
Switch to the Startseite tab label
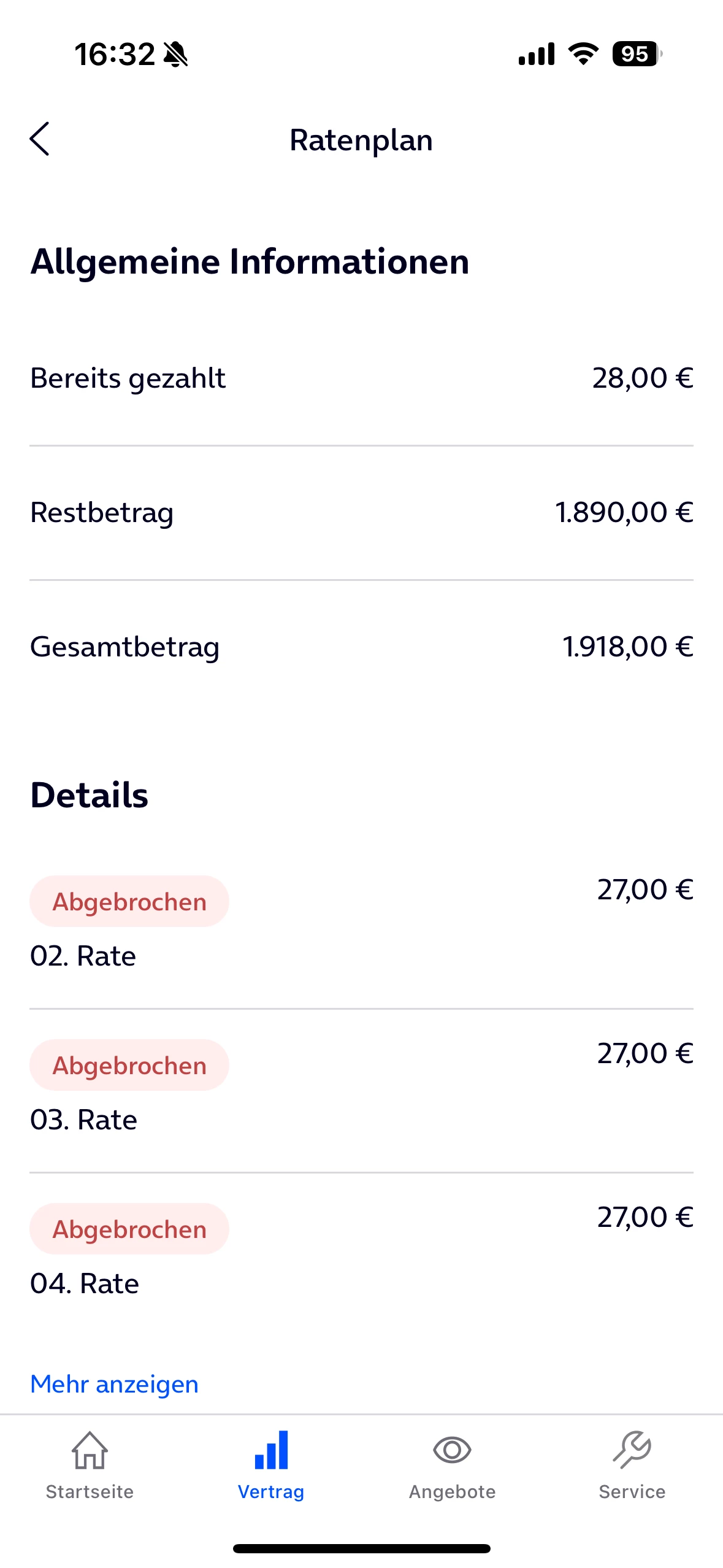90,1492
